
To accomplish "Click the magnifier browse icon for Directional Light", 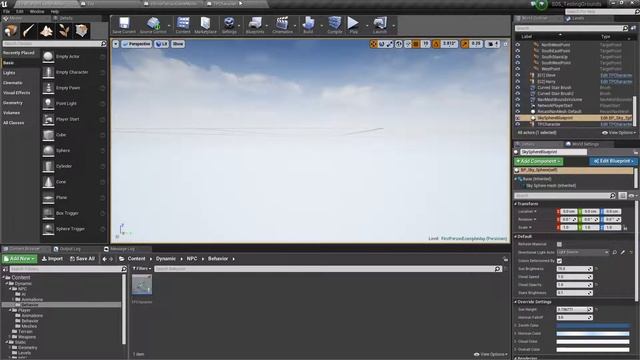I will [615, 253].
